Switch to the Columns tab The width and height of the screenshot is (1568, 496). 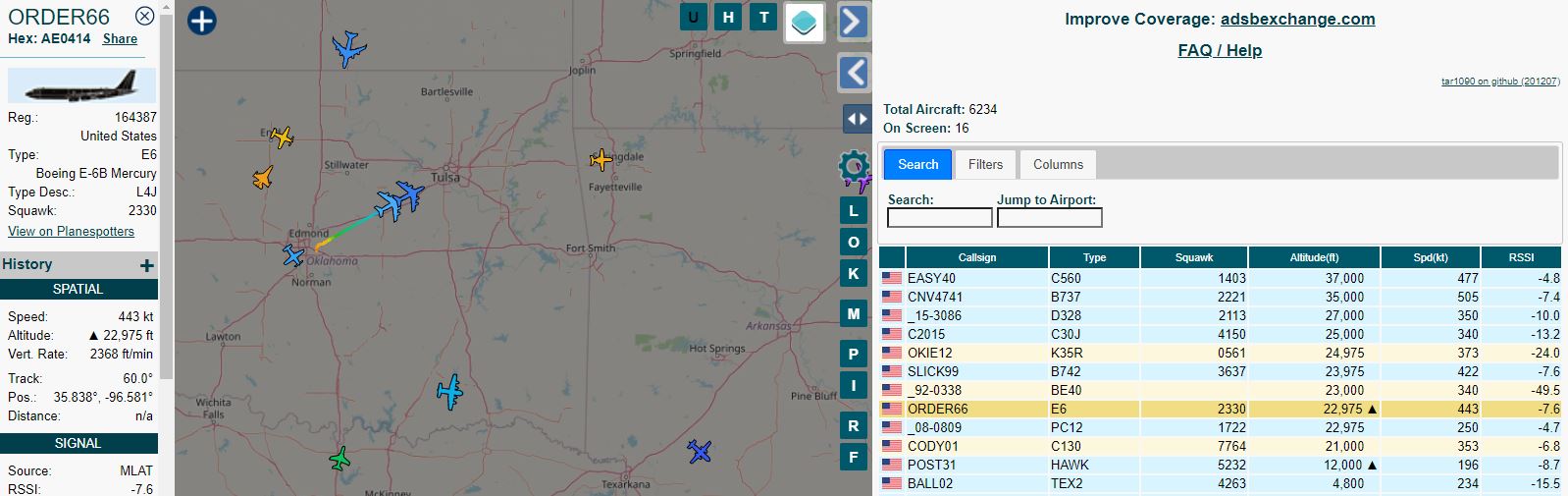(1058, 164)
